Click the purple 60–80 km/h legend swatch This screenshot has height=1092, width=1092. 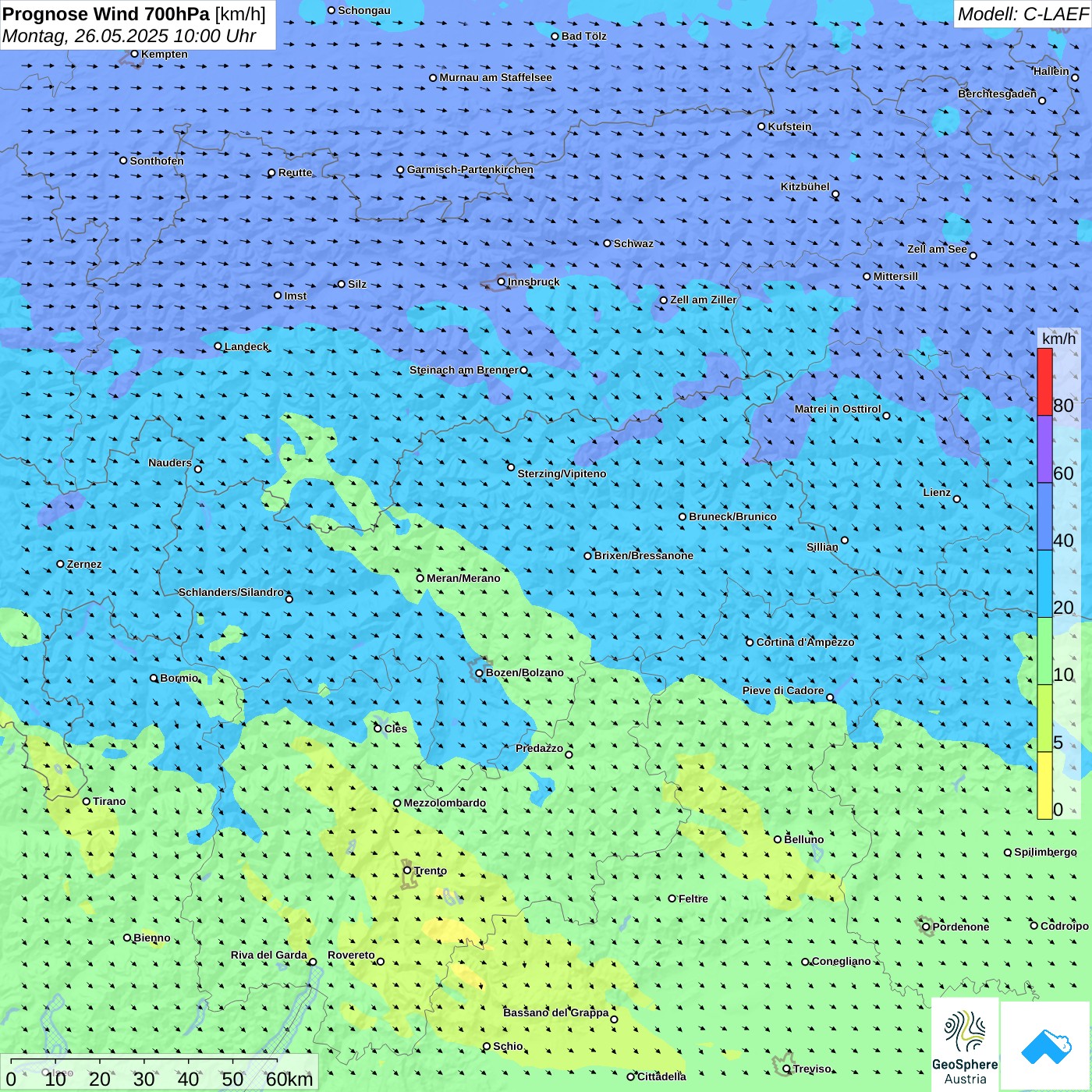[x=1044, y=449]
